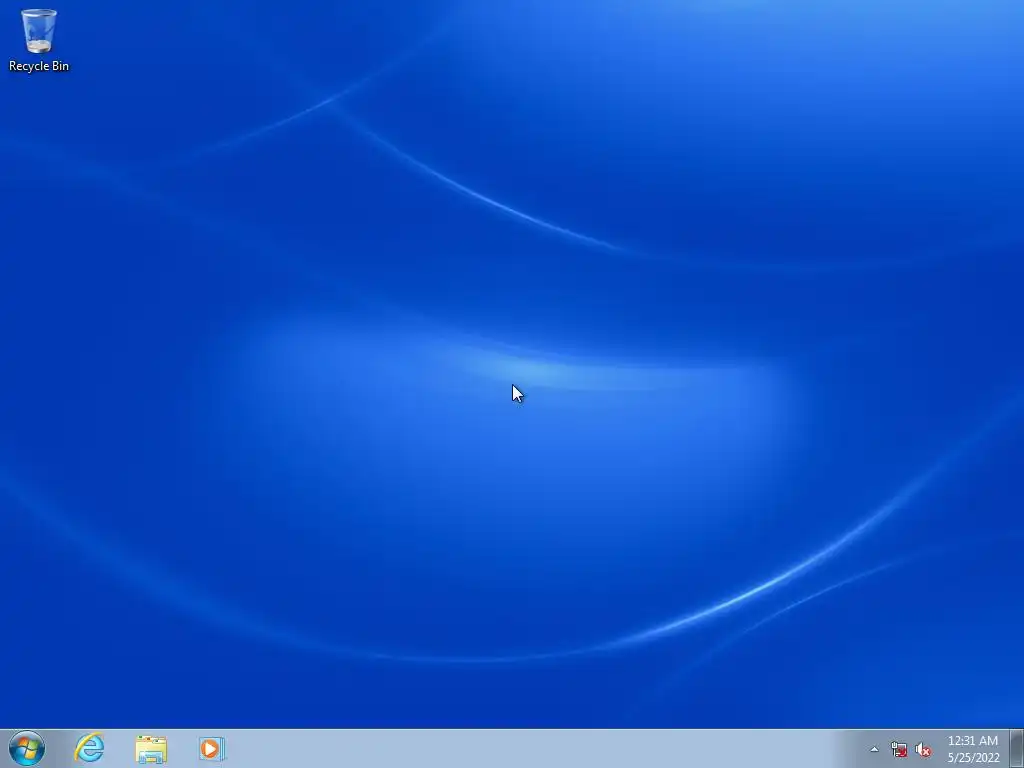Click the Show desktop button
The image size is (1024, 768).
coord(1017,749)
